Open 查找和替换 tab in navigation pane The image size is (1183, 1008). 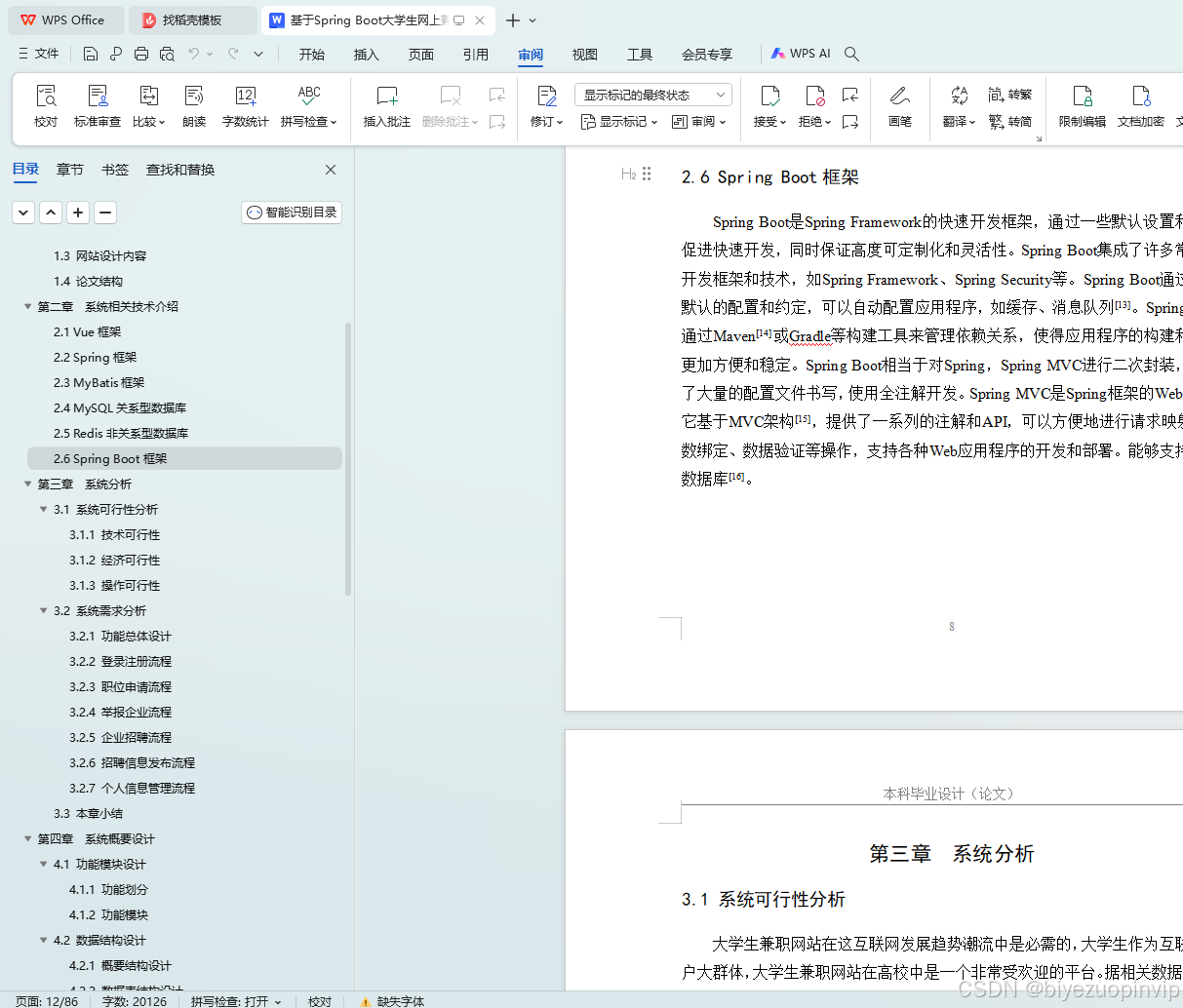[180, 170]
